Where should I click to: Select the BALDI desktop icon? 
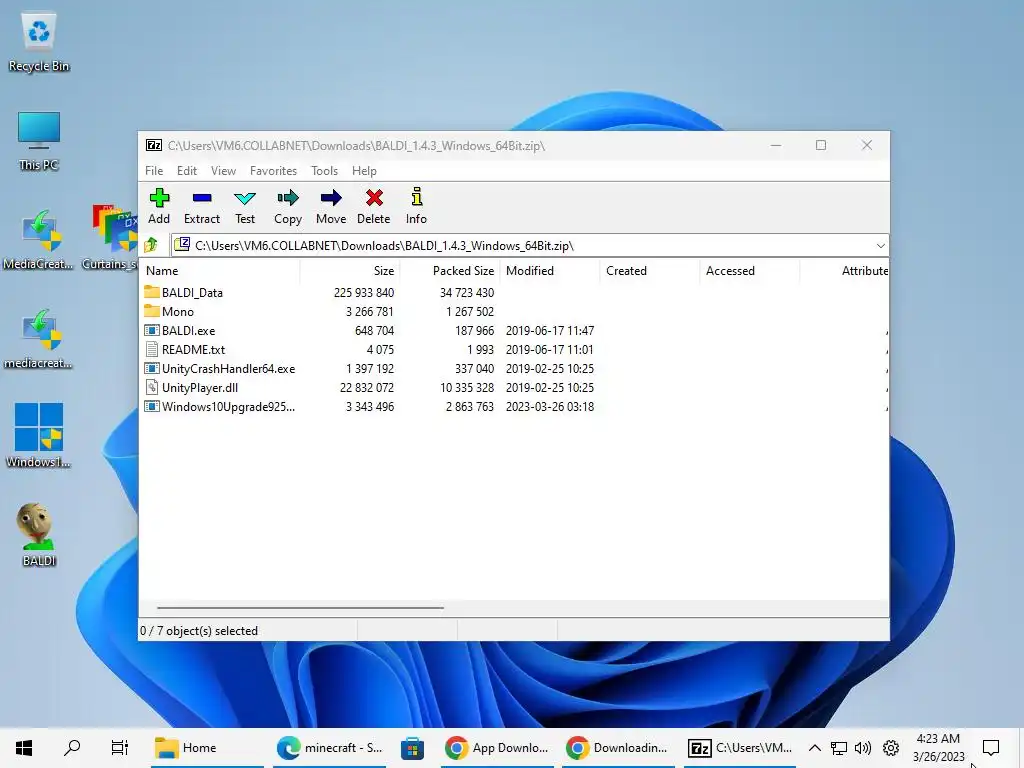pos(39,534)
